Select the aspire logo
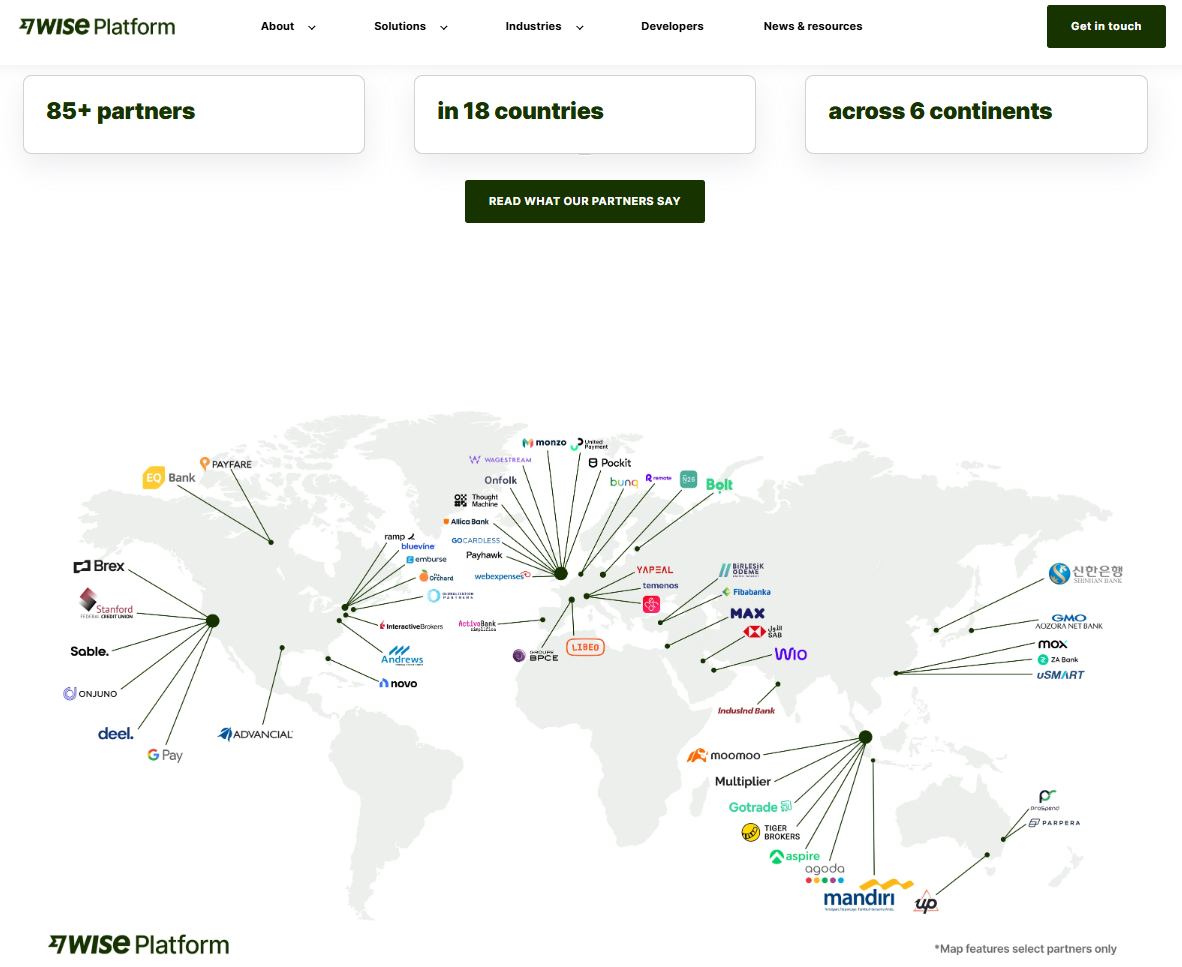The width and height of the screenshot is (1182, 967). coord(795,857)
